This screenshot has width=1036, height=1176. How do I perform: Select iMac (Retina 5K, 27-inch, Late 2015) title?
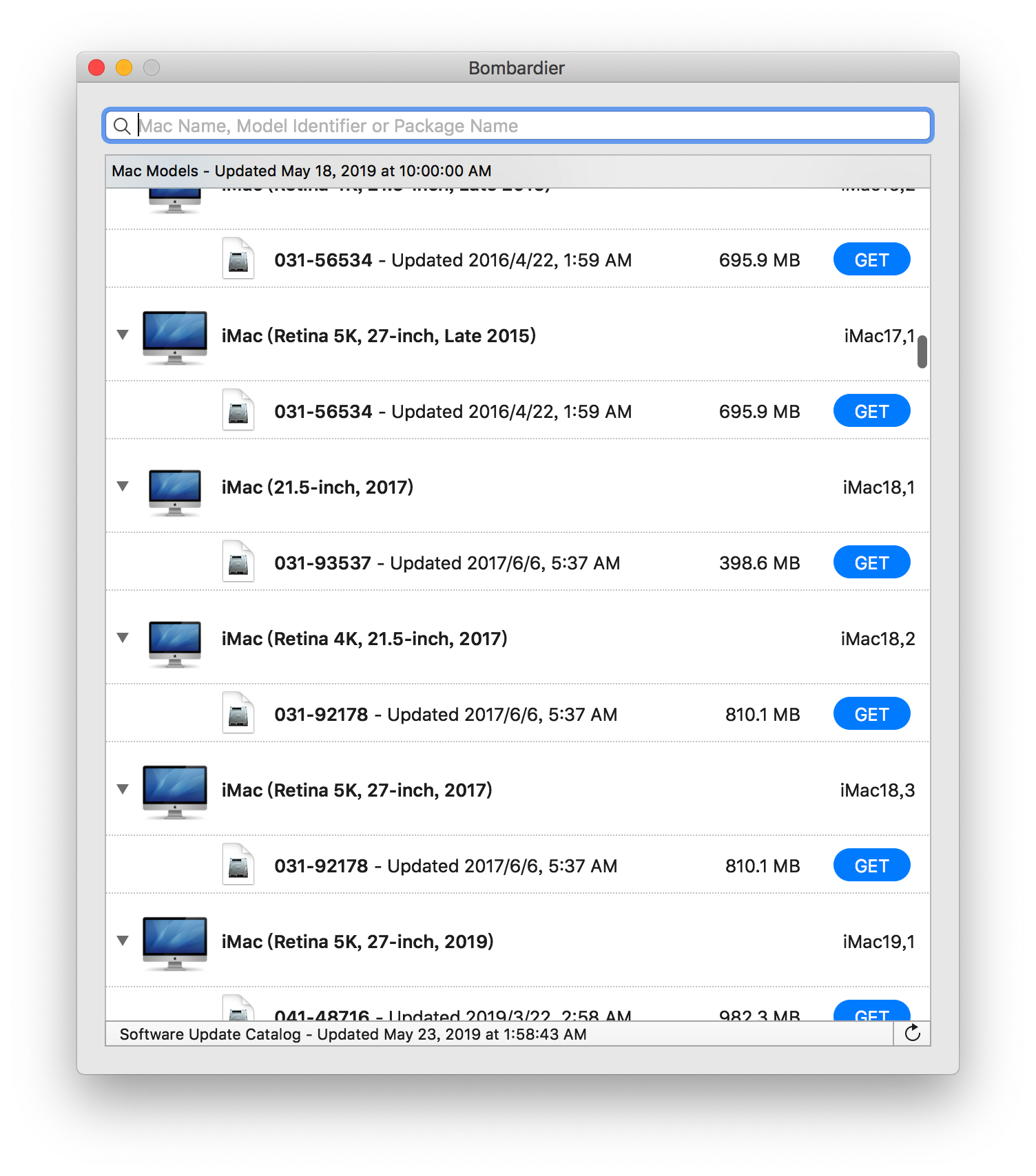[x=379, y=336]
